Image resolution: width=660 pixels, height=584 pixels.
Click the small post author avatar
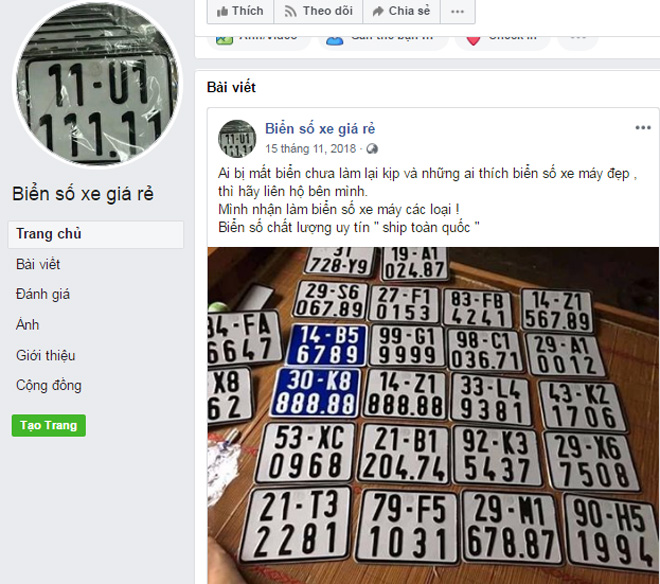[x=237, y=139]
